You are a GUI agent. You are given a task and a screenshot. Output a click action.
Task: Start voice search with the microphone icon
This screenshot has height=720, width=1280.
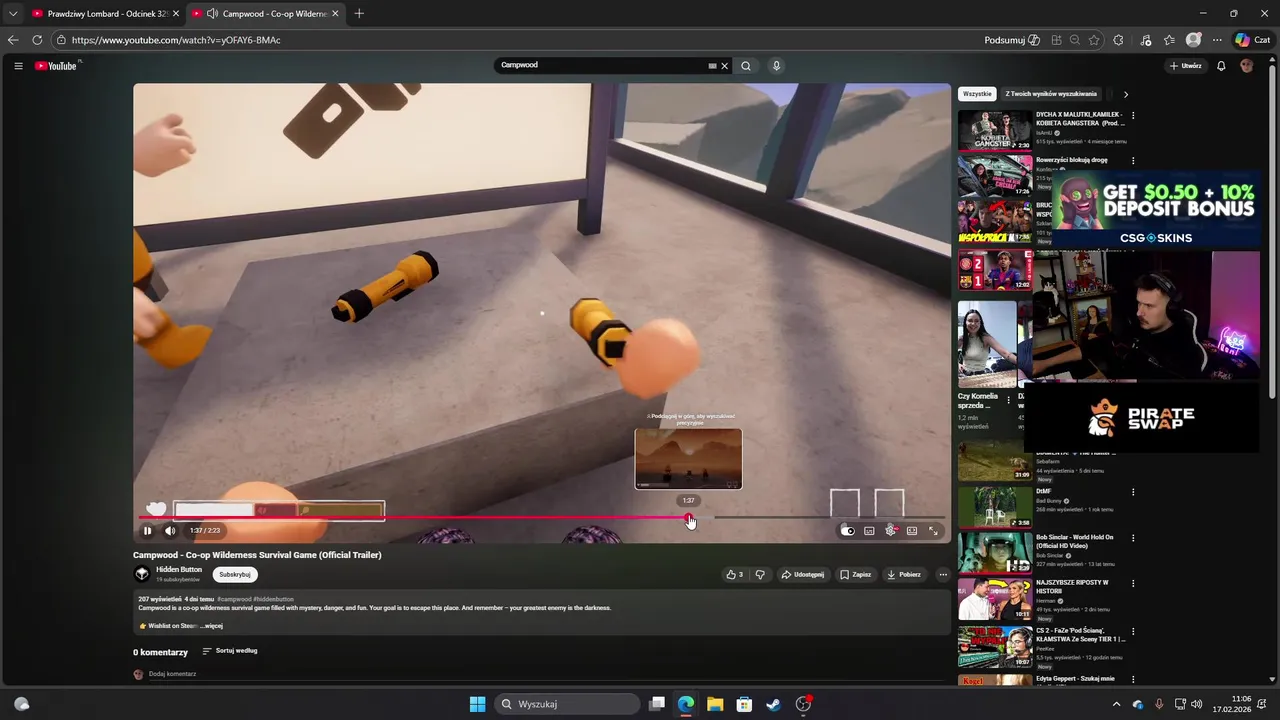[x=776, y=66]
